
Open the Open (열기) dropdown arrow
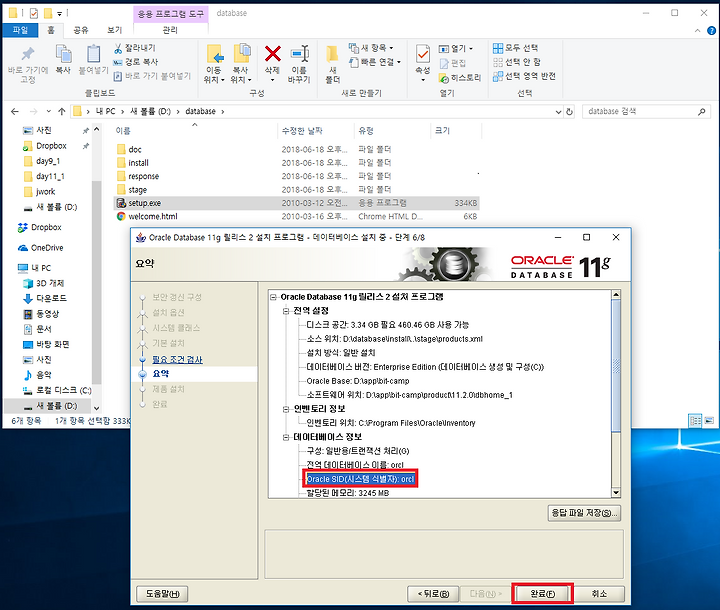471,48
